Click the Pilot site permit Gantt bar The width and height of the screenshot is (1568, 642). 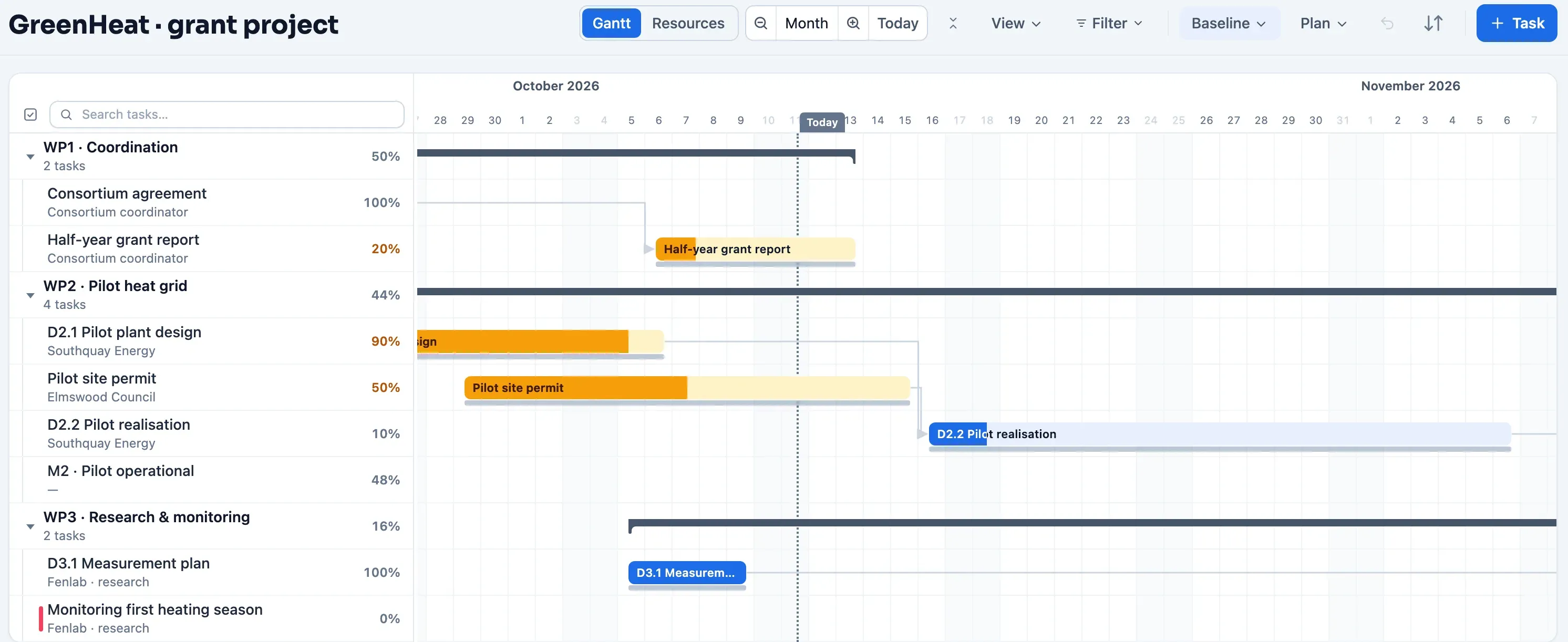click(x=687, y=388)
